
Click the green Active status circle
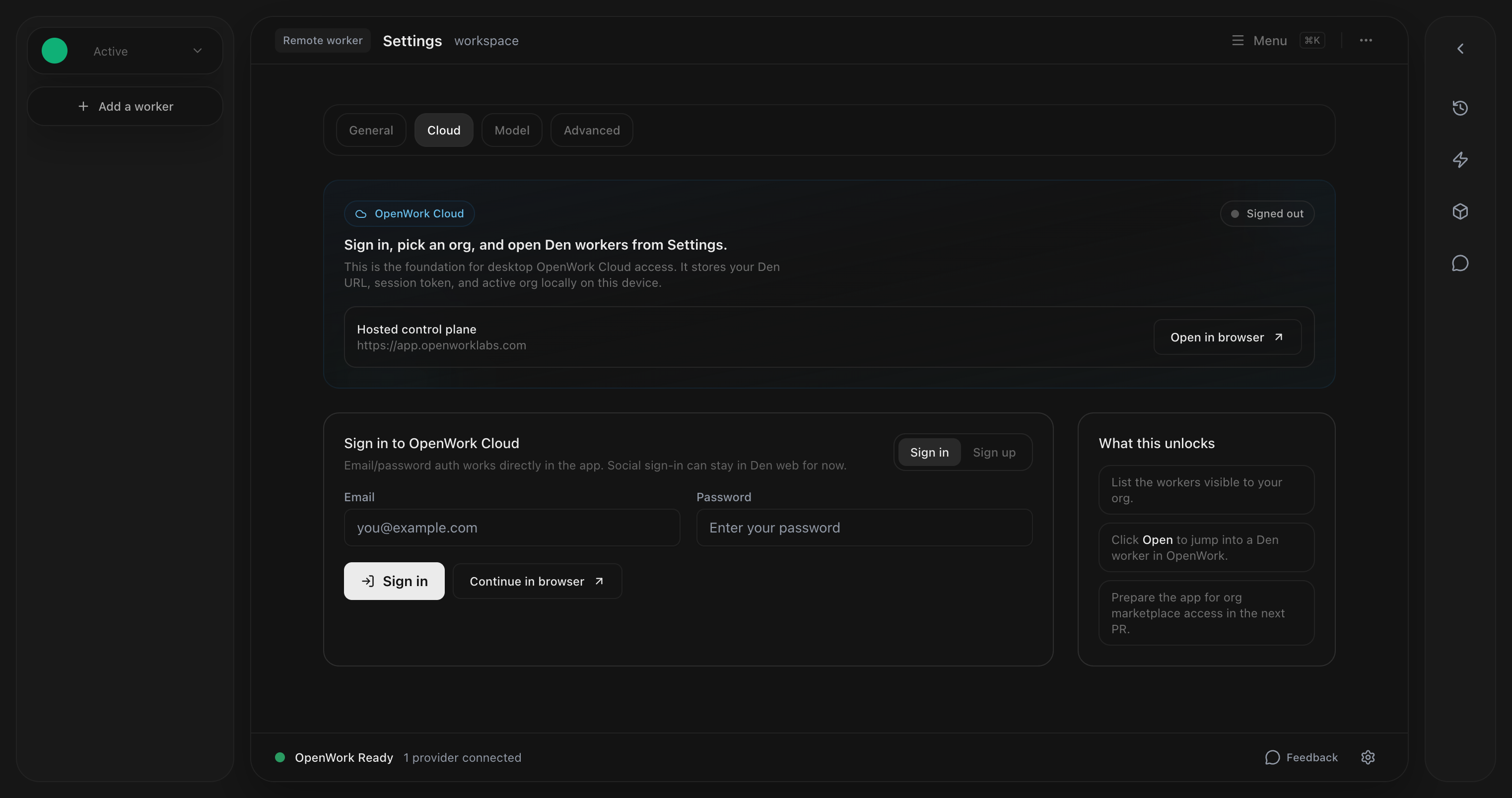point(55,51)
